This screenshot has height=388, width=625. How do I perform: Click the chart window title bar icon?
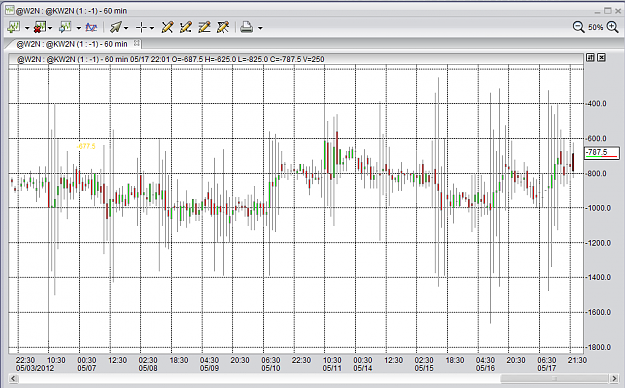10,10
